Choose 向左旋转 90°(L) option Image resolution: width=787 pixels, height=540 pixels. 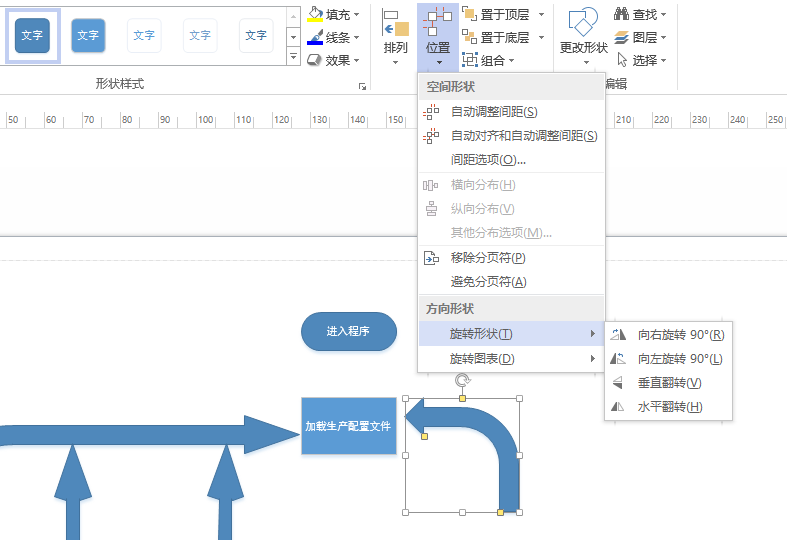pos(668,358)
